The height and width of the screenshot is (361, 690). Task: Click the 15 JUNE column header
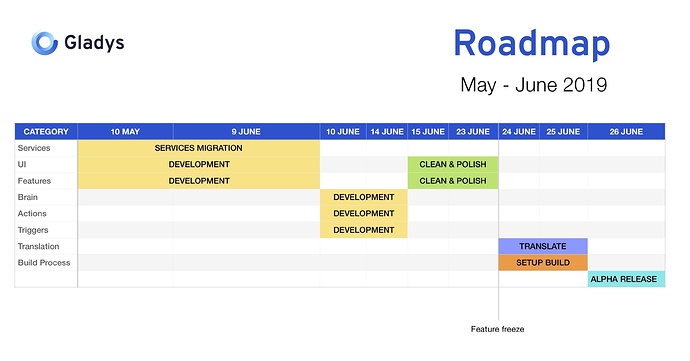(x=428, y=132)
